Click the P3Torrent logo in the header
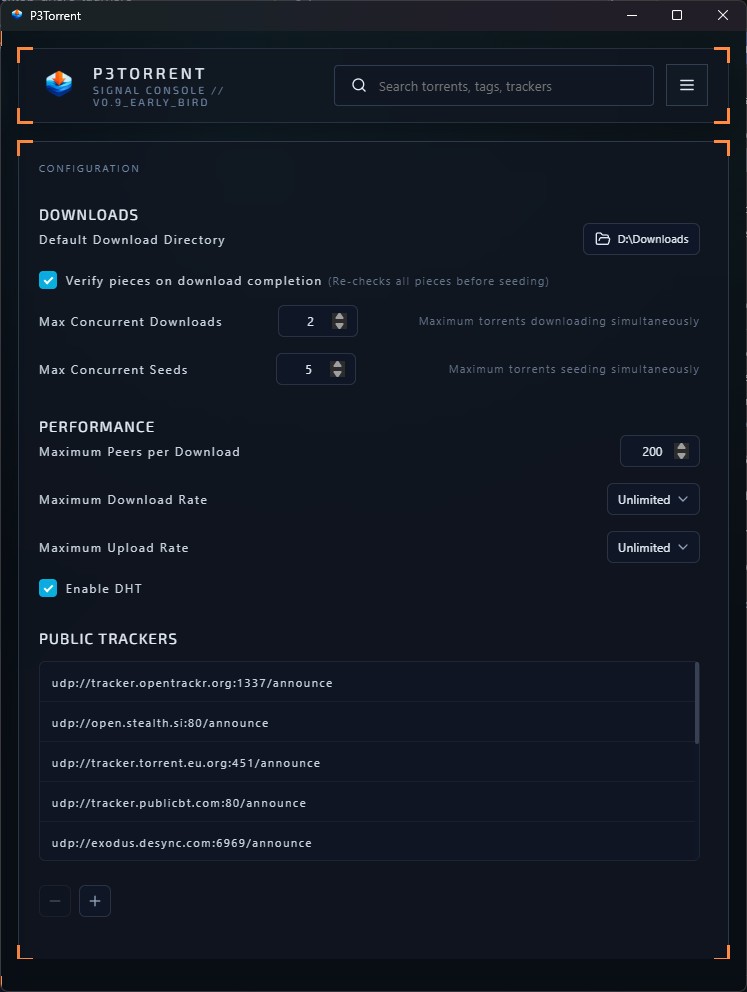 58,84
